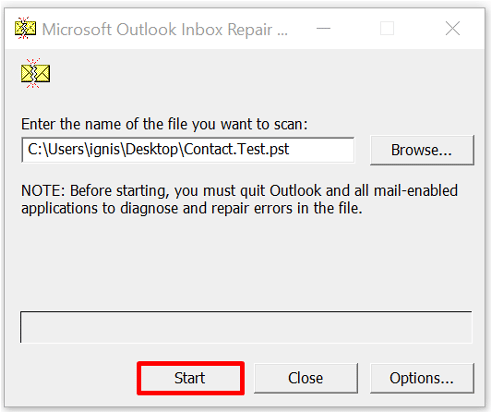This screenshot has height=412, width=492.
Task: Click into the file path input field
Action: (188, 150)
